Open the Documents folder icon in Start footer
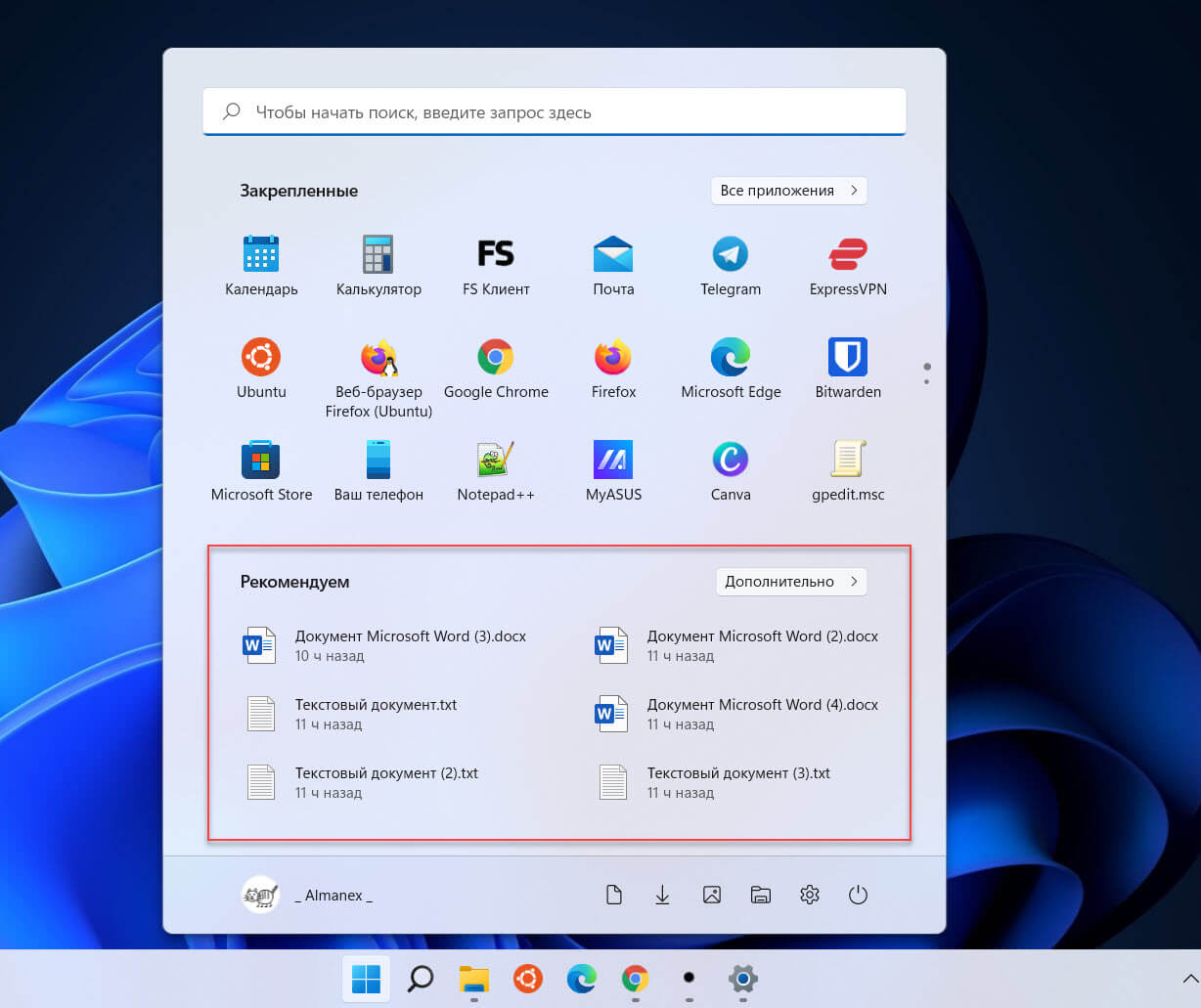 (613, 895)
